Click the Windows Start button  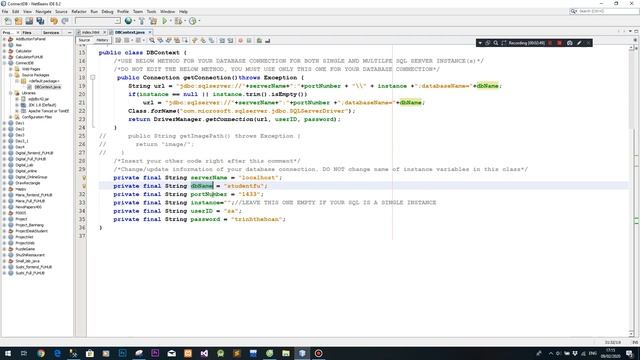point(7,353)
